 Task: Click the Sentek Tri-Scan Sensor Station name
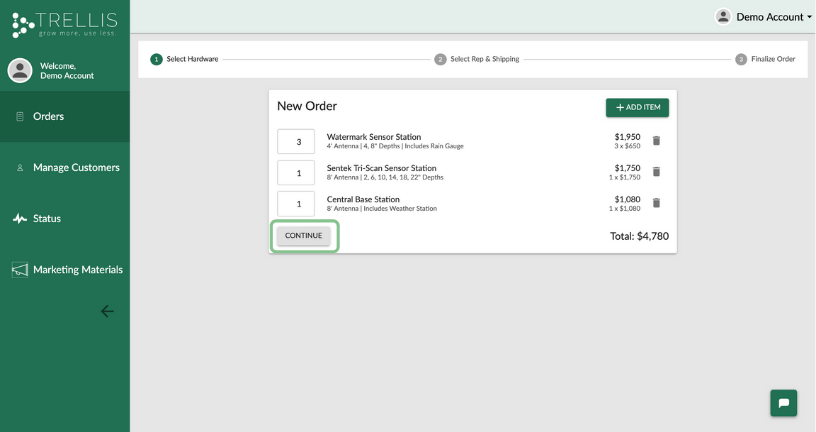coord(381,168)
